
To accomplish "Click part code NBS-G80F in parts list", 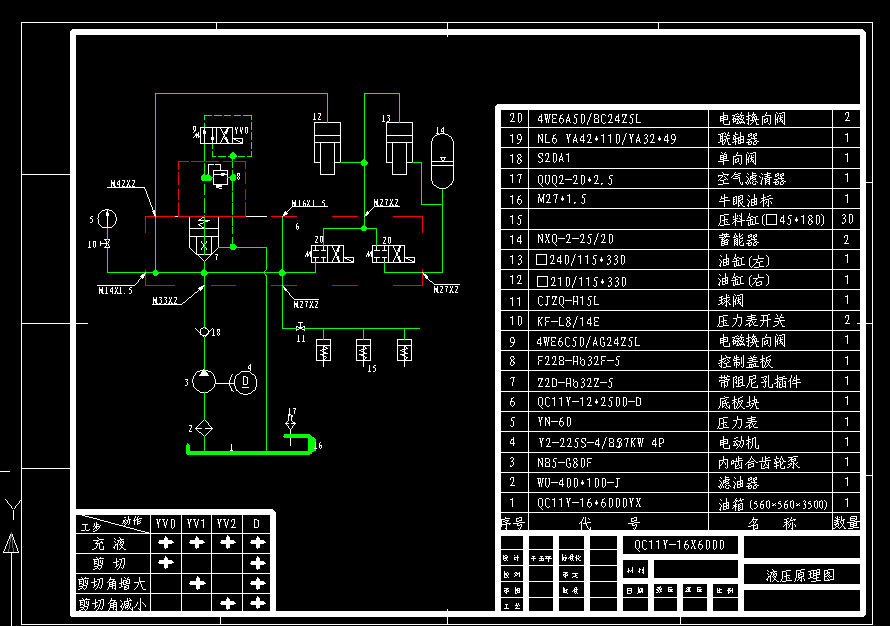I will coord(565,462).
